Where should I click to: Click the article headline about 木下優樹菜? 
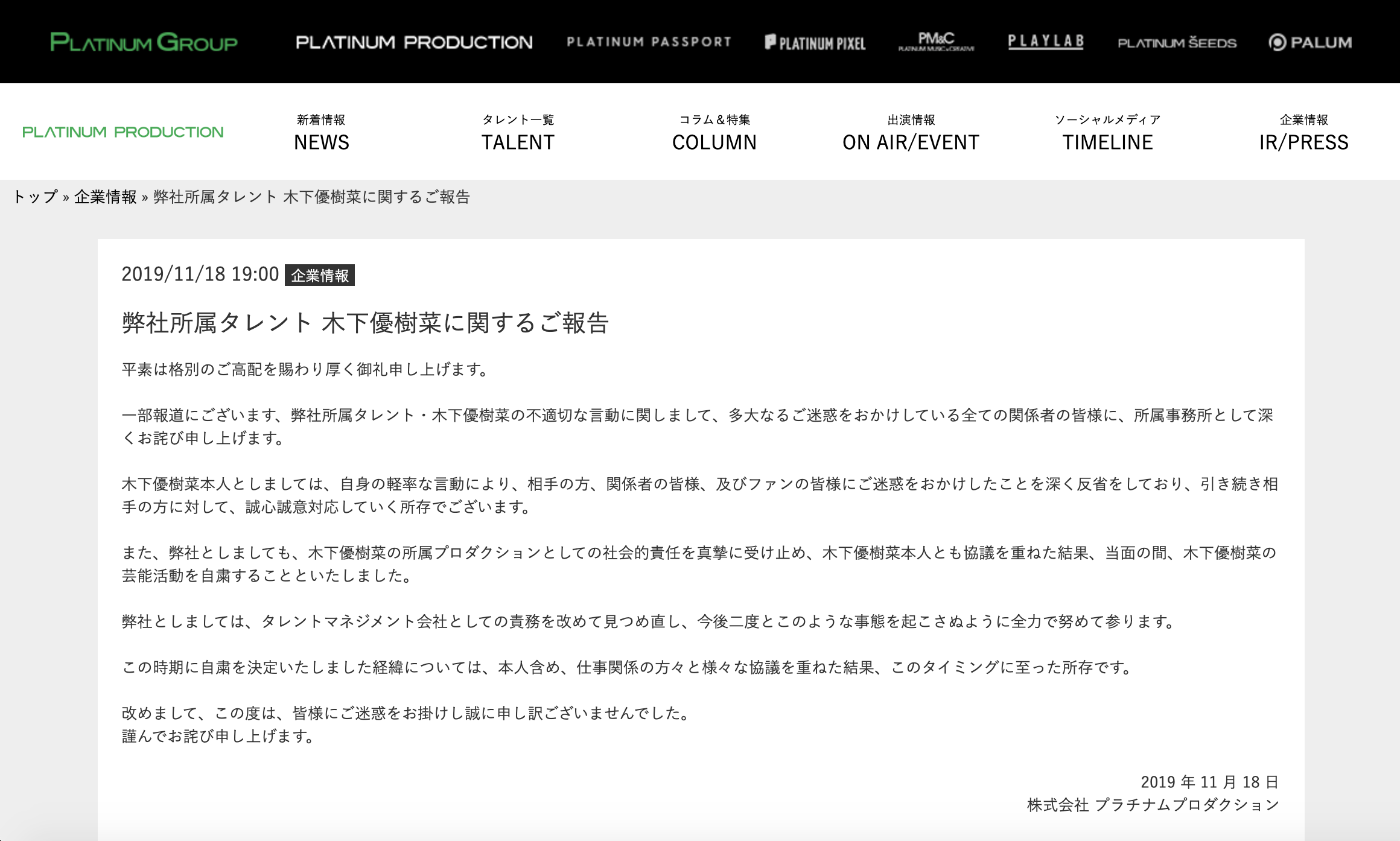coord(365,323)
